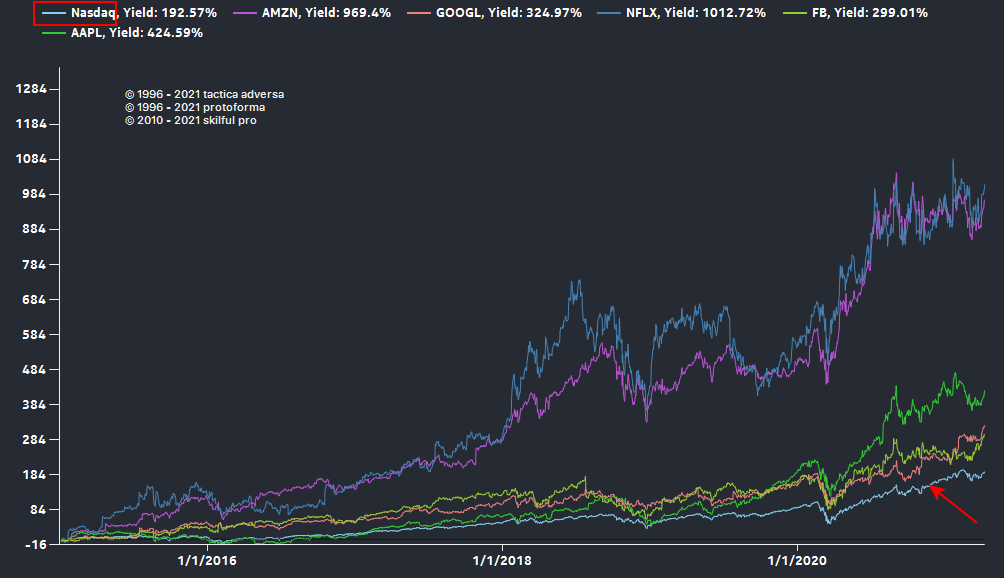1004x578 pixels.
Task: Click the -16 value on vertical axis
Action: pyautogui.click(x=35, y=545)
